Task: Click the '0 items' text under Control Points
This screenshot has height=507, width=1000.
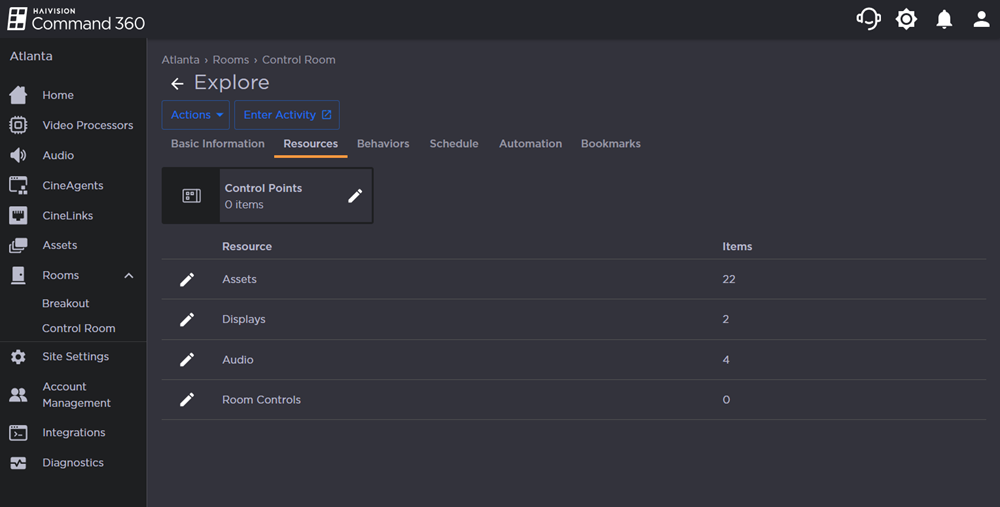Action: [244, 205]
